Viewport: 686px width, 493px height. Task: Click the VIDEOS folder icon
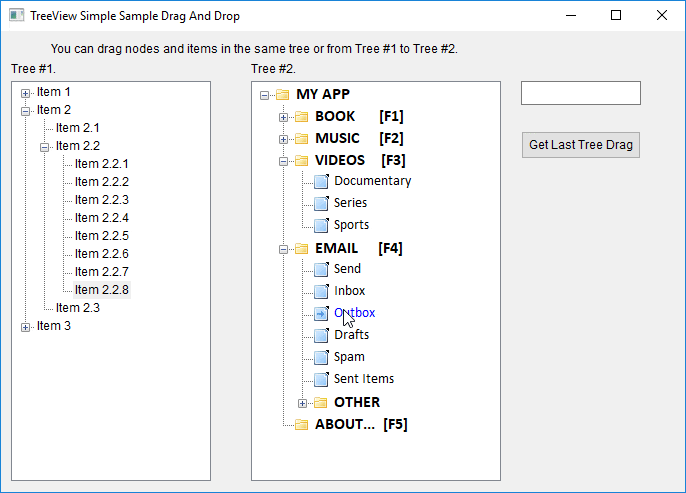tap(301, 161)
